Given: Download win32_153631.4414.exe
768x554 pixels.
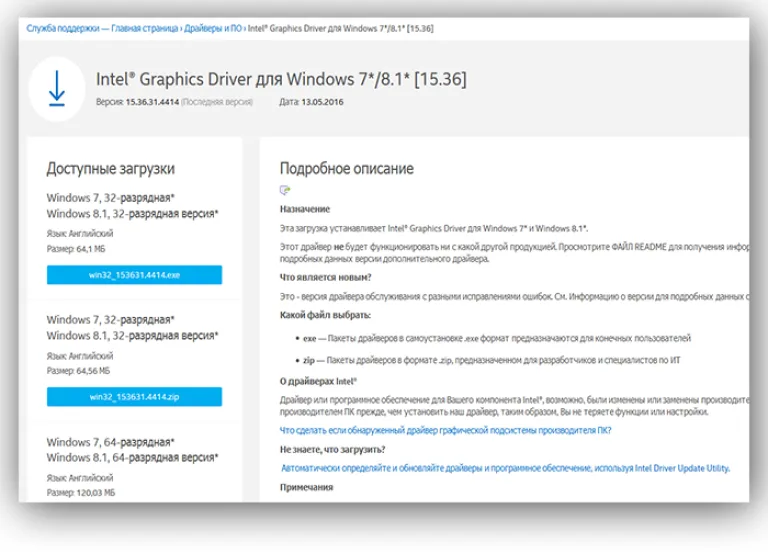Looking at the screenshot, I should click(134, 275).
